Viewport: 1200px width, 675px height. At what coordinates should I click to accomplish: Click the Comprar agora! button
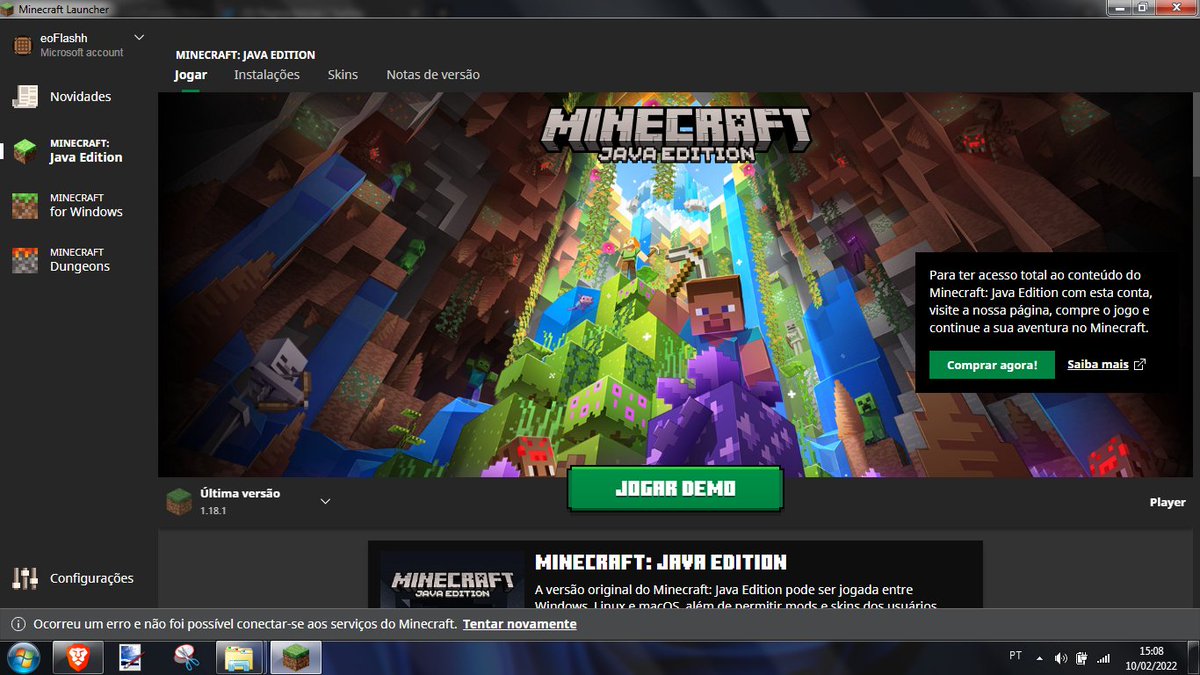[x=992, y=365]
